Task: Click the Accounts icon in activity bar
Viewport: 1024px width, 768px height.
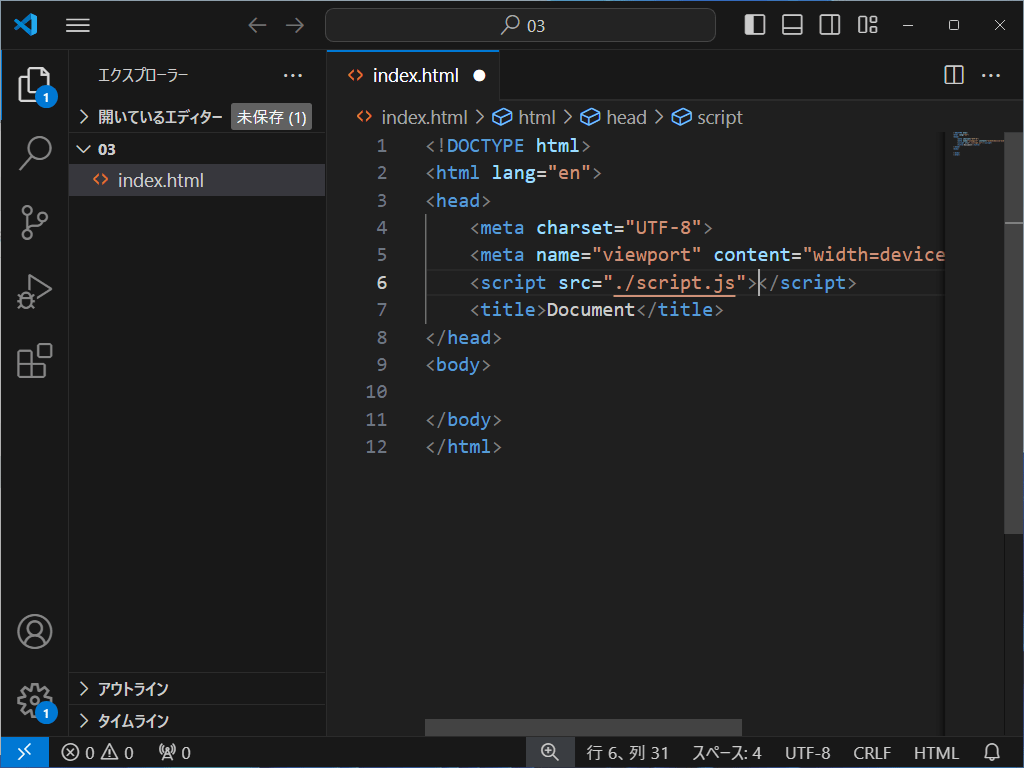Action: [x=35, y=631]
